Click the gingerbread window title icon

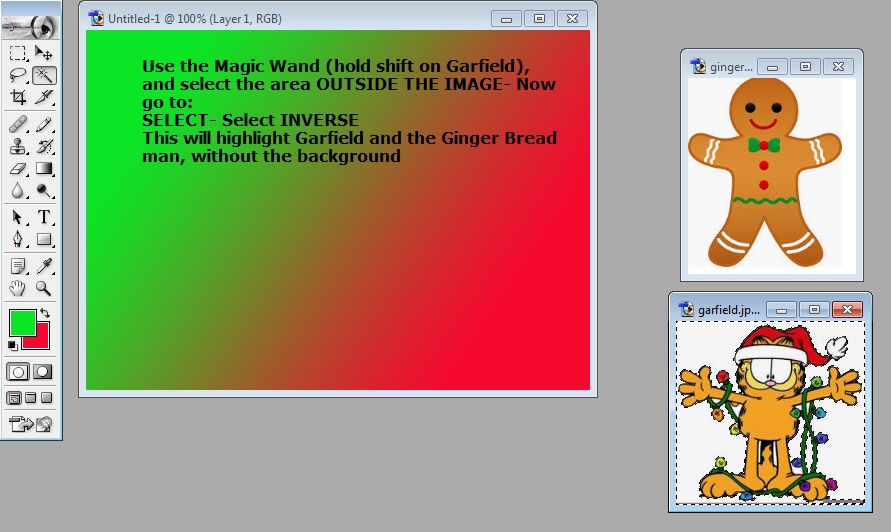point(698,66)
